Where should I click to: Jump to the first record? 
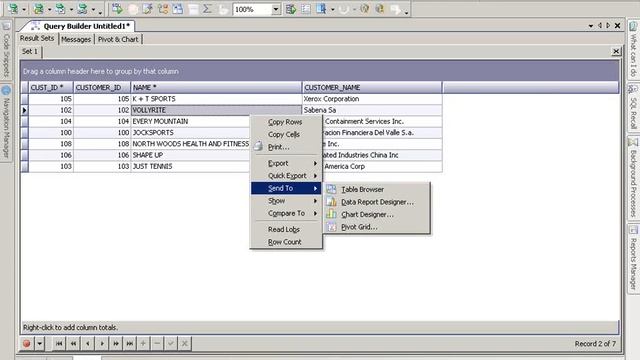coord(59,344)
